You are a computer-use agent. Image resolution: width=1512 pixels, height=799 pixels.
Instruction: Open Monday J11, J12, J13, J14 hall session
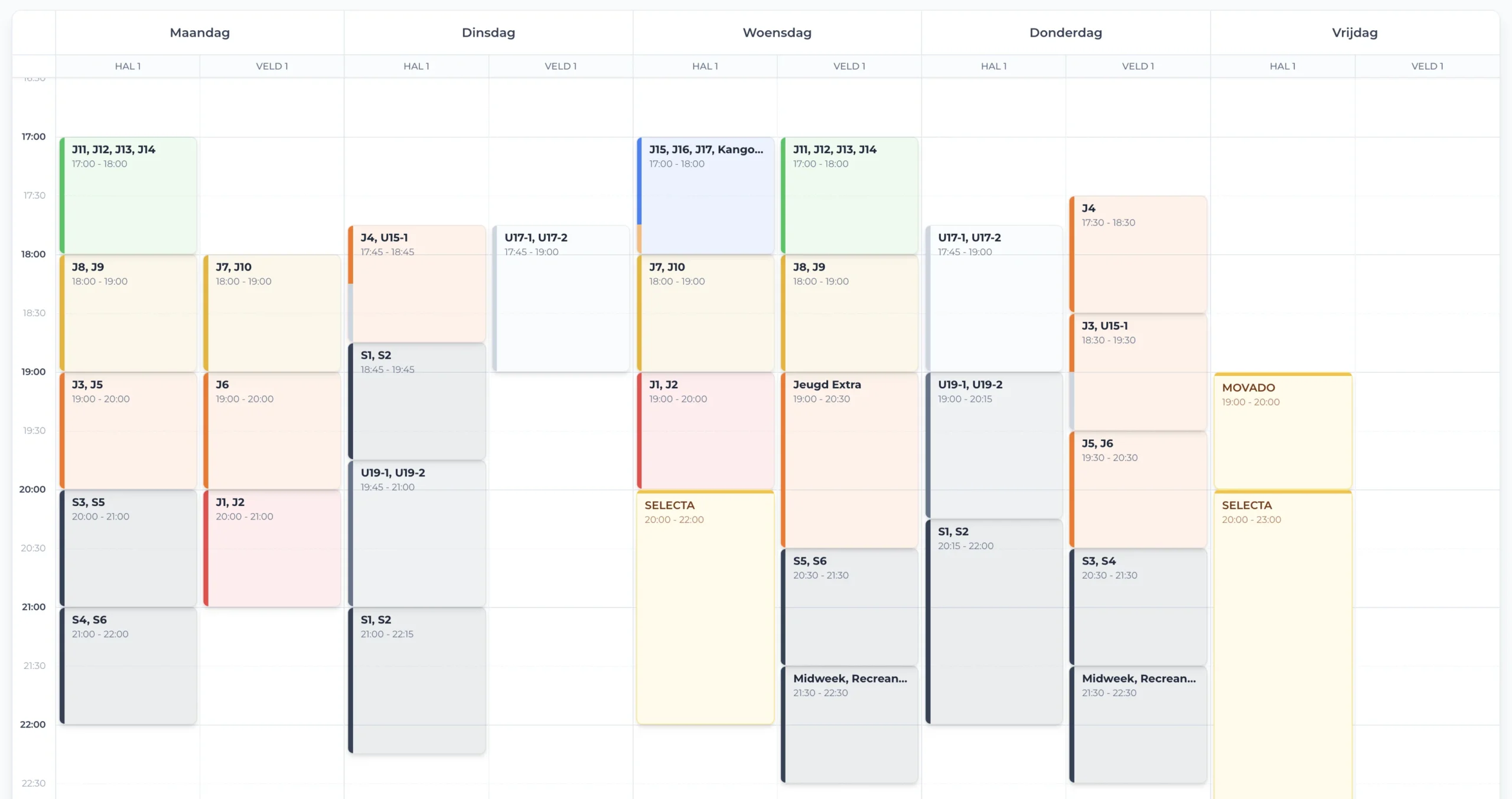pos(128,195)
